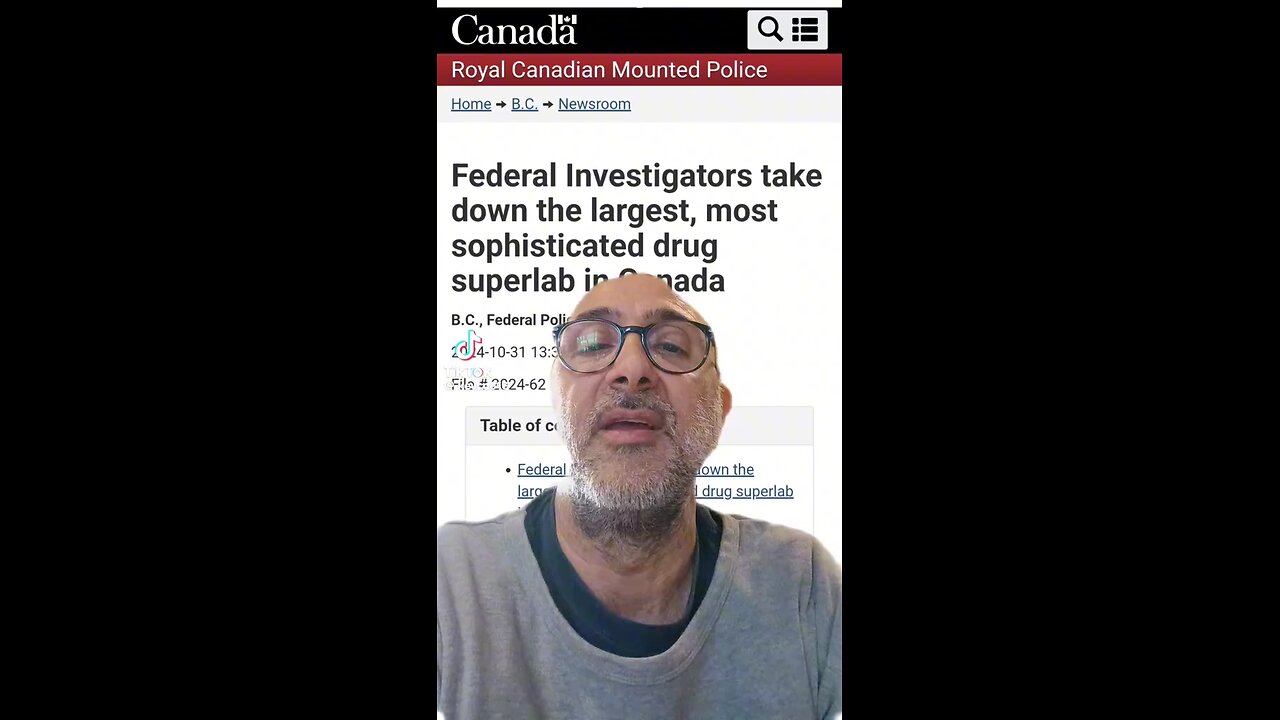Open the Federal table of contents link
This screenshot has width=1280, height=720.
coord(541,469)
